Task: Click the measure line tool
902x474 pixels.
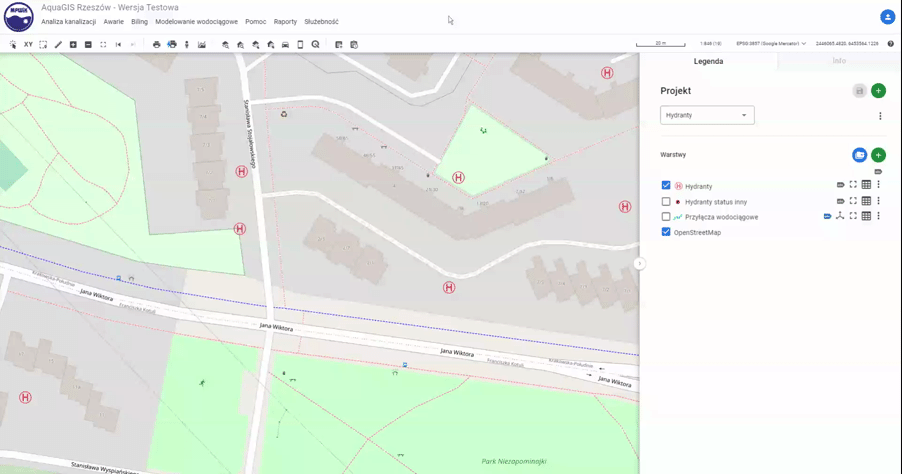Action: pos(58,44)
